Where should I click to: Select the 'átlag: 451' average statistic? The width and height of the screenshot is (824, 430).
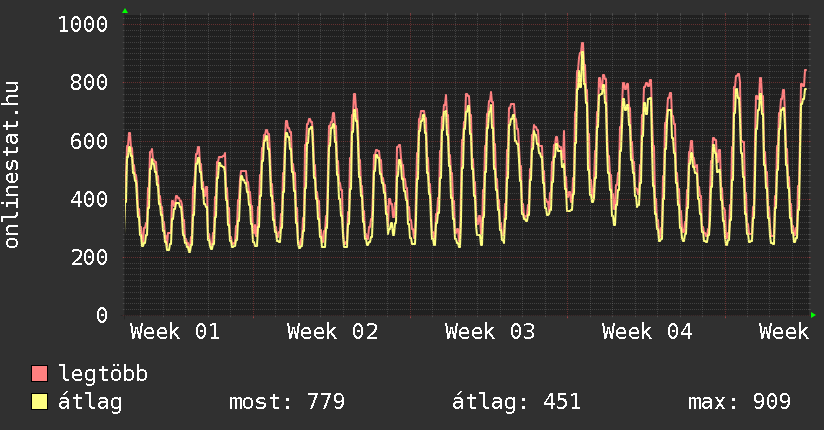click(x=516, y=403)
